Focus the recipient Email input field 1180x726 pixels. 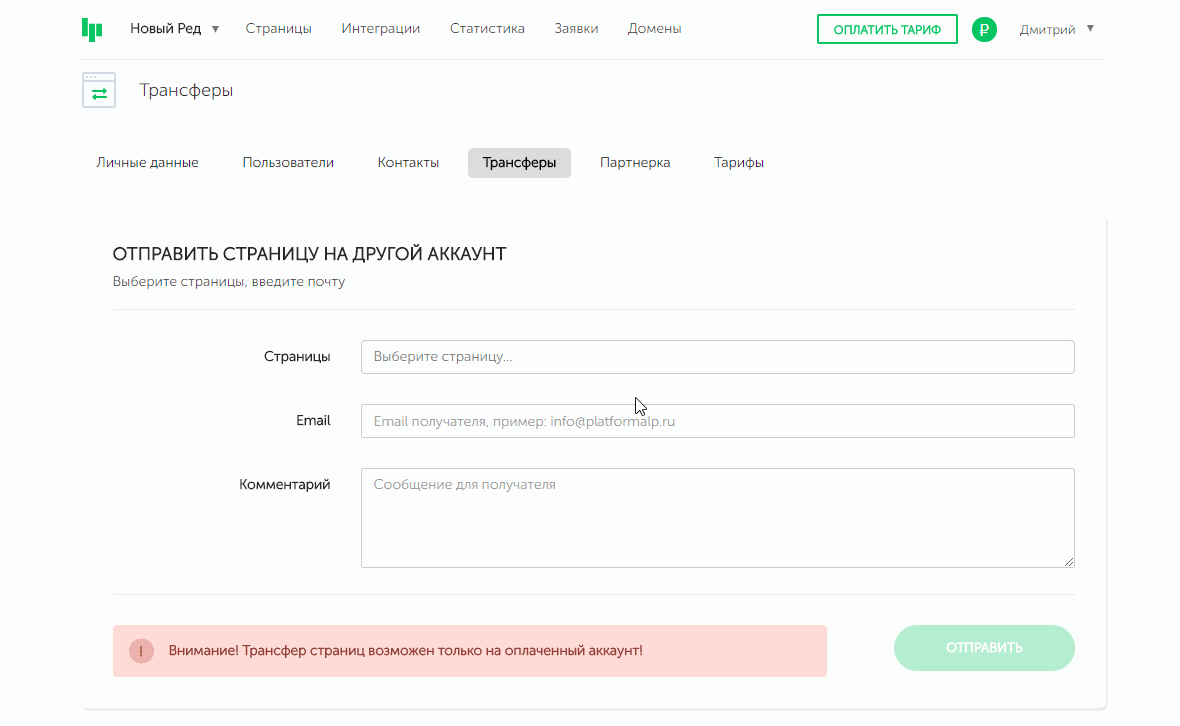(x=717, y=421)
